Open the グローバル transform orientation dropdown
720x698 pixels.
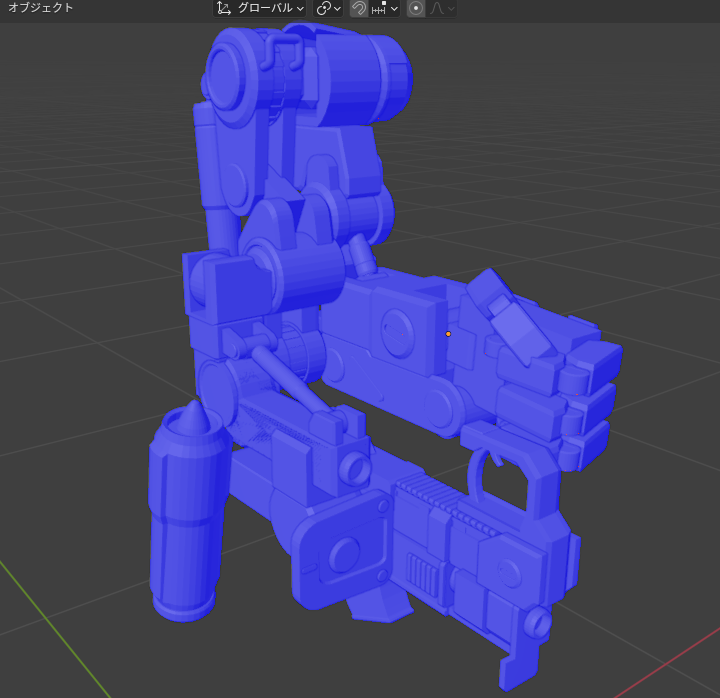click(260, 8)
